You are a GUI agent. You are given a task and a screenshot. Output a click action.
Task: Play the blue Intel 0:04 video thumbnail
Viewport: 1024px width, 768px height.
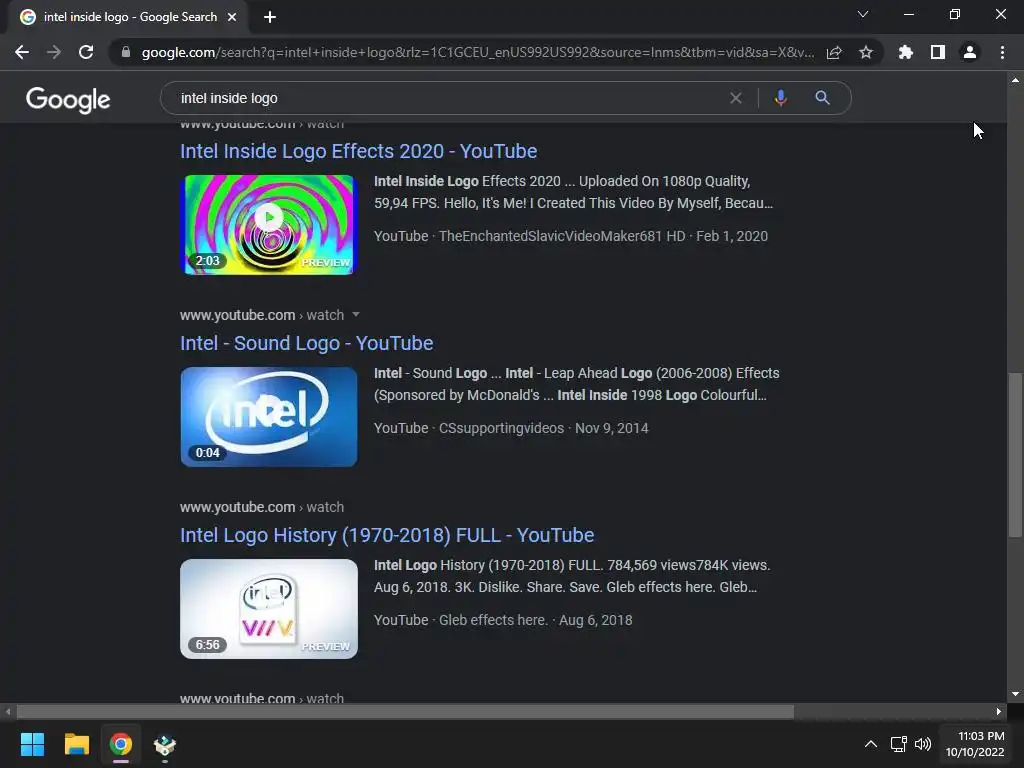point(269,417)
